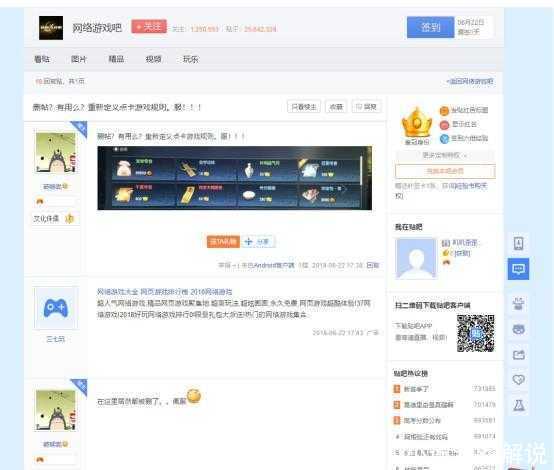Image resolution: width=554 pixels, height=470 pixels.
Task: Click the animal-face icon in floating sidebar
Action: [518, 329]
